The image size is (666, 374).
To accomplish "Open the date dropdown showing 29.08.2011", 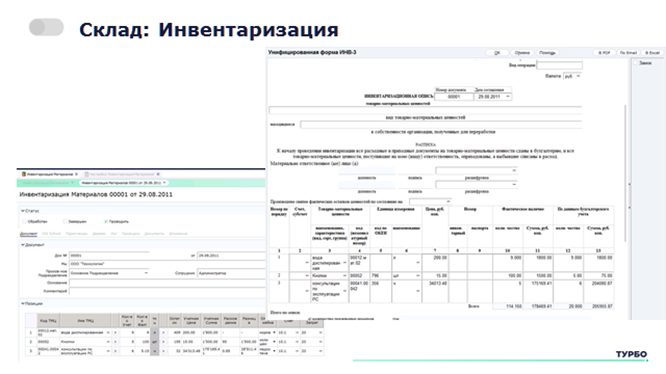I will pos(493,97).
